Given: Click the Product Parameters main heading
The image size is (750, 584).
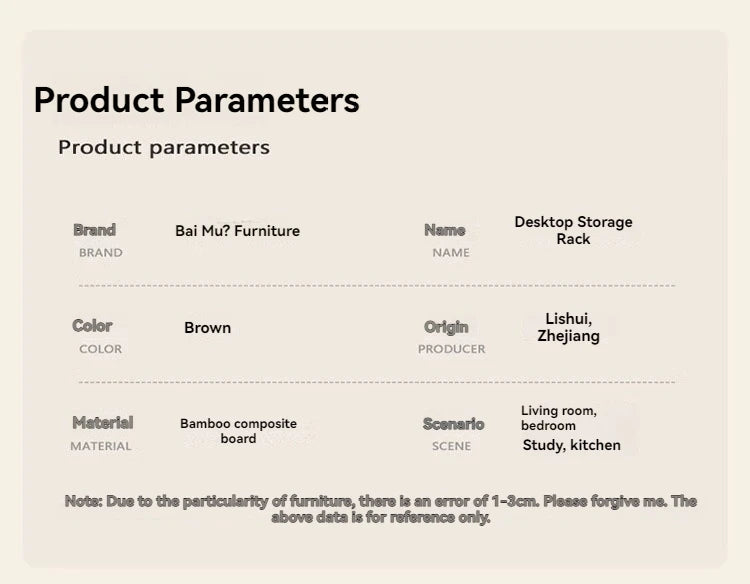Looking at the screenshot, I should [197, 100].
